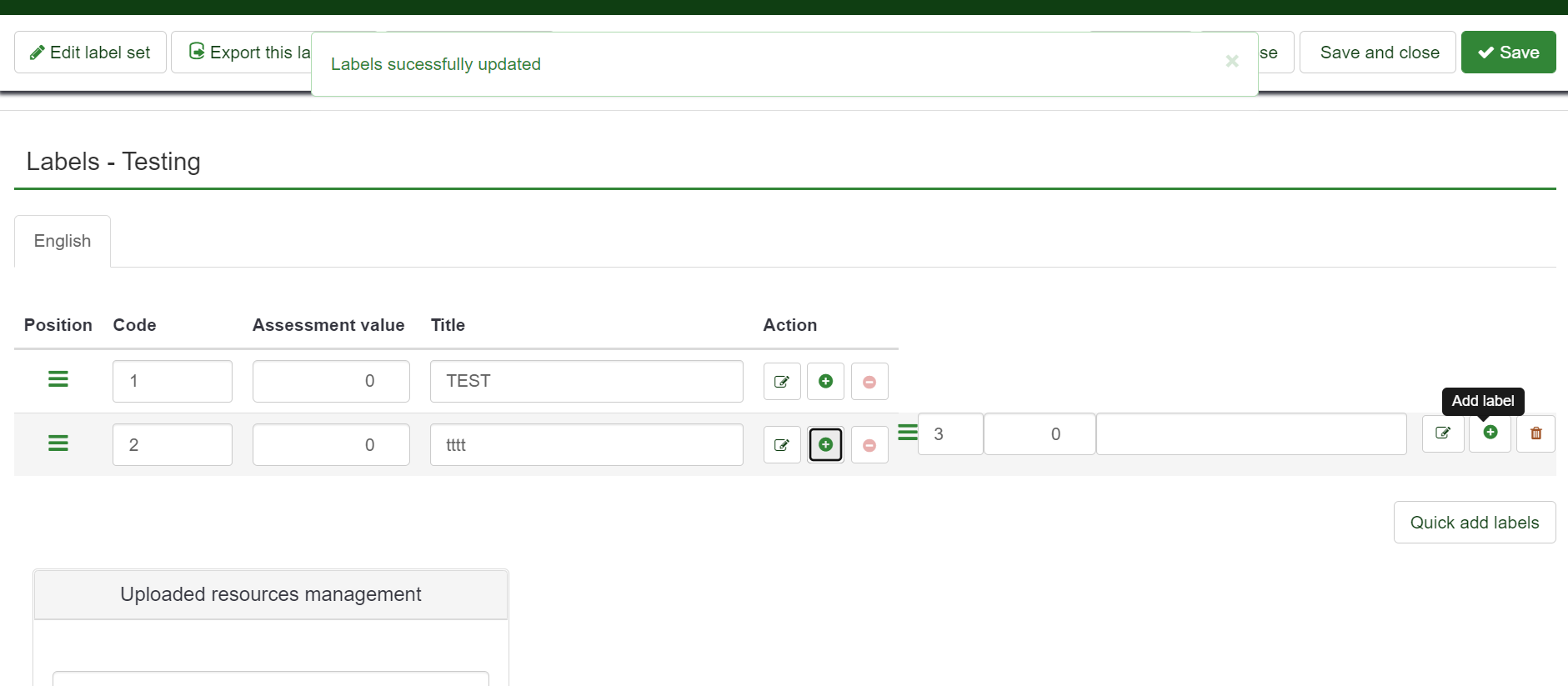Click highlighted add label icon in tttt row
Viewport: 1568px width, 686px height.
click(x=825, y=445)
